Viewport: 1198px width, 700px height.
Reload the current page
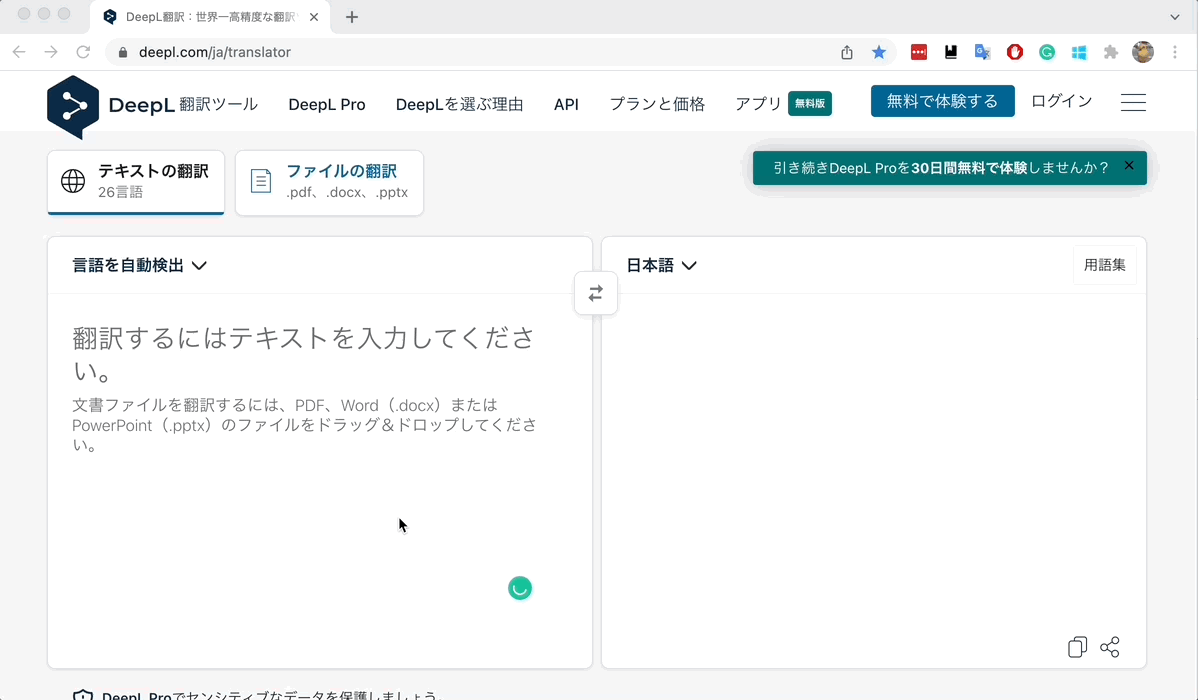click(x=83, y=52)
